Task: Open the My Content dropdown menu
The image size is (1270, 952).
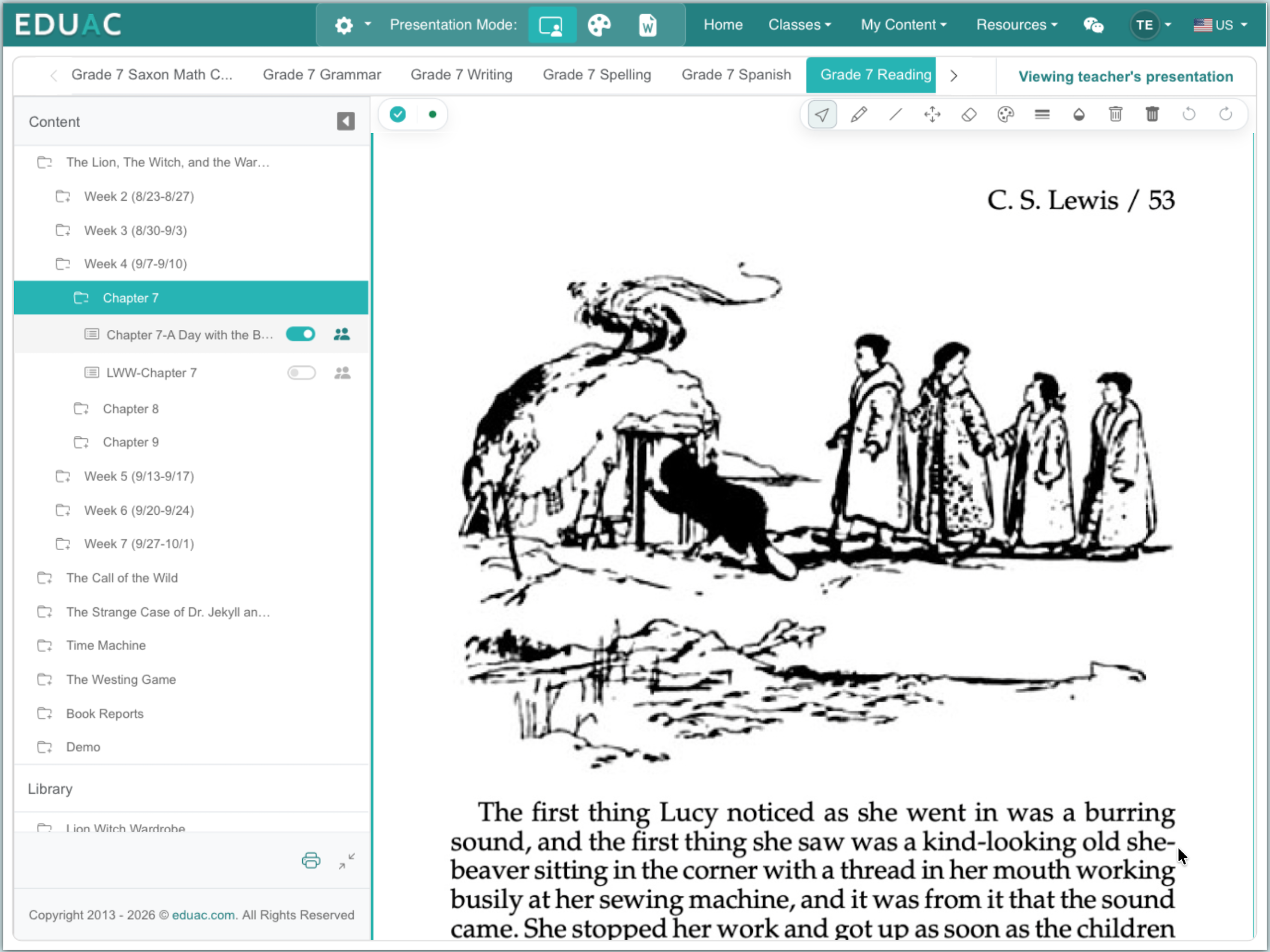Action: pos(903,24)
